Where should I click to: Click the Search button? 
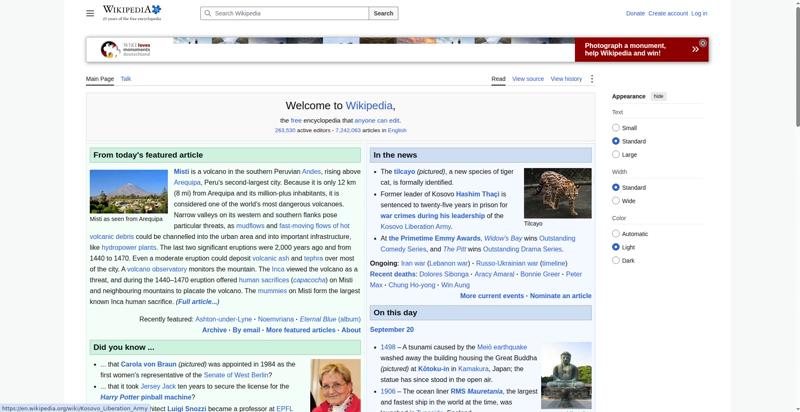point(383,13)
